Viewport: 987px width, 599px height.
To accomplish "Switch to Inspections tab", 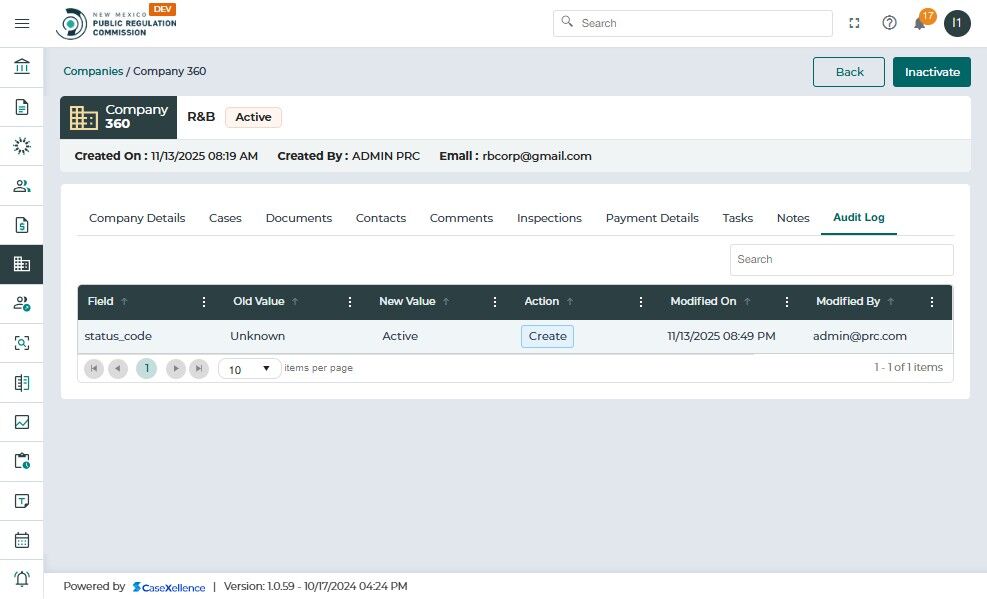I will point(550,218).
